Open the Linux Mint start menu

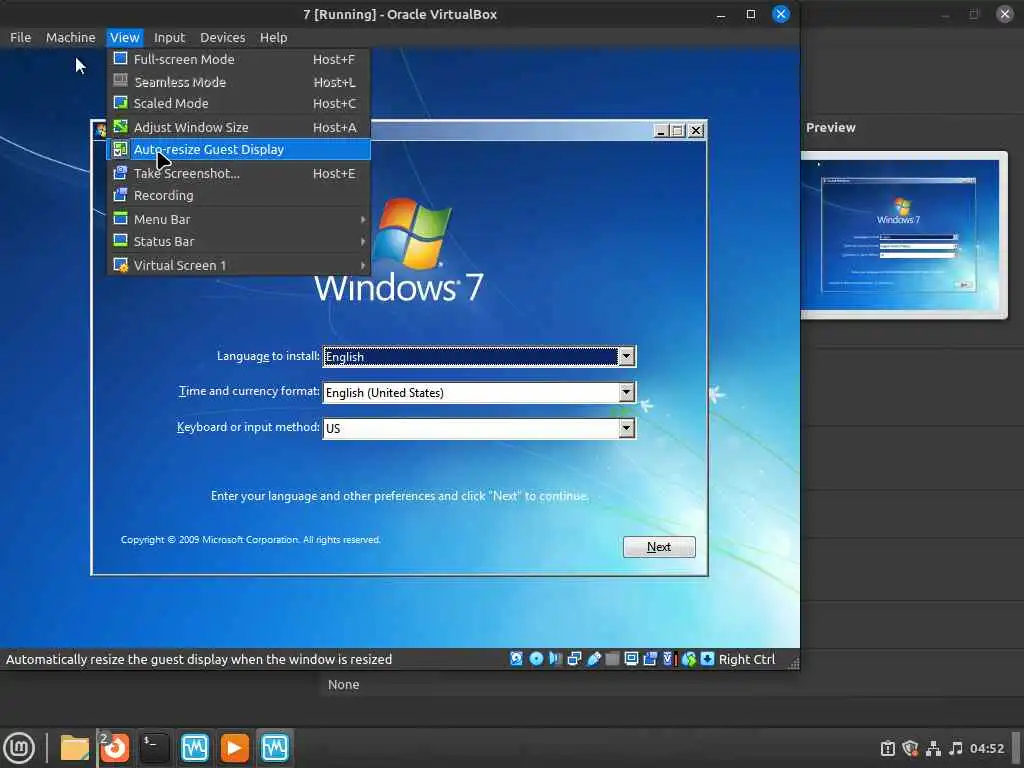(19, 748)
